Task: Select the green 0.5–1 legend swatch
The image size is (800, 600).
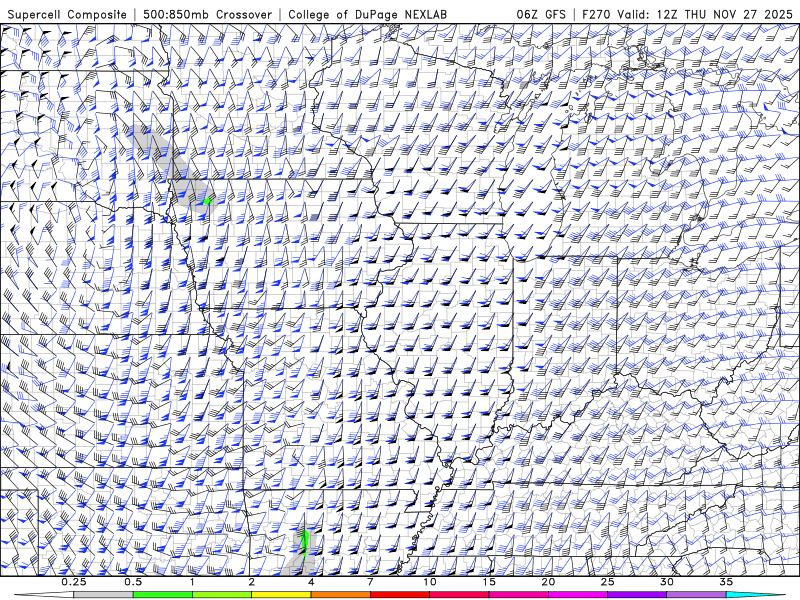Action: click(163, 595)
